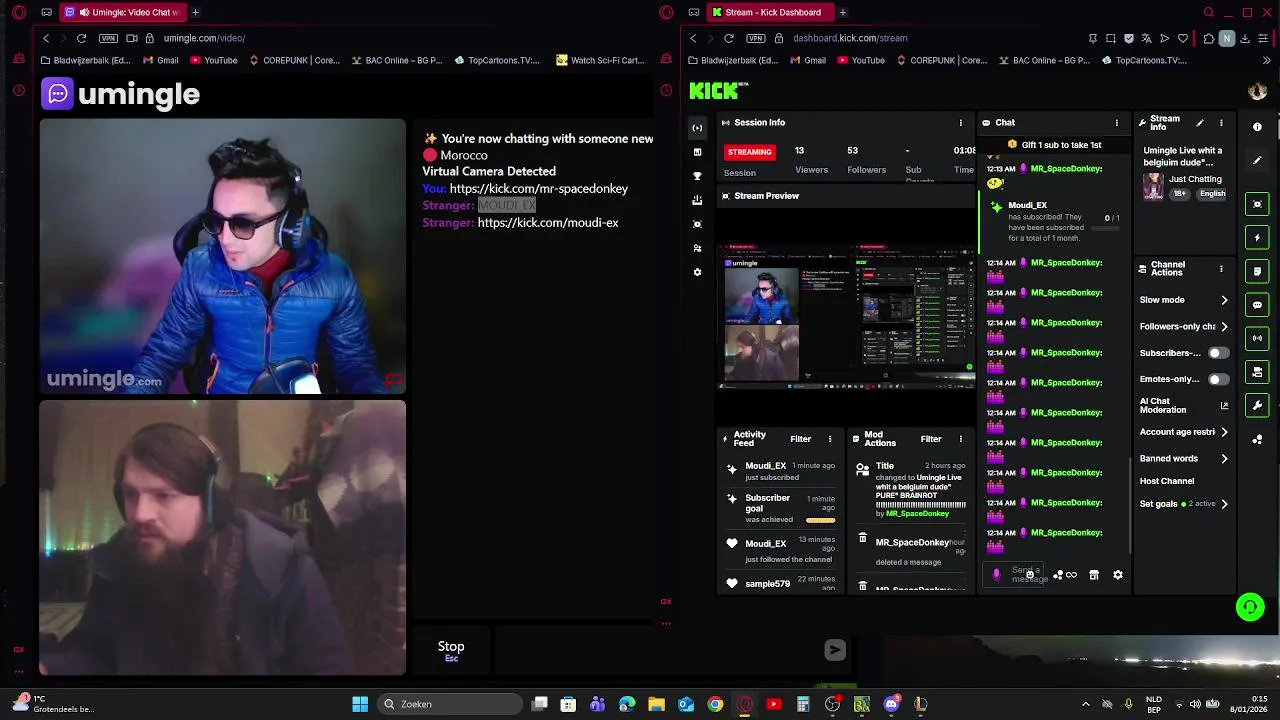Open the Channel Actions three-dot menu
This screenshot has width=1280, height=720.
click(1221, 269)
